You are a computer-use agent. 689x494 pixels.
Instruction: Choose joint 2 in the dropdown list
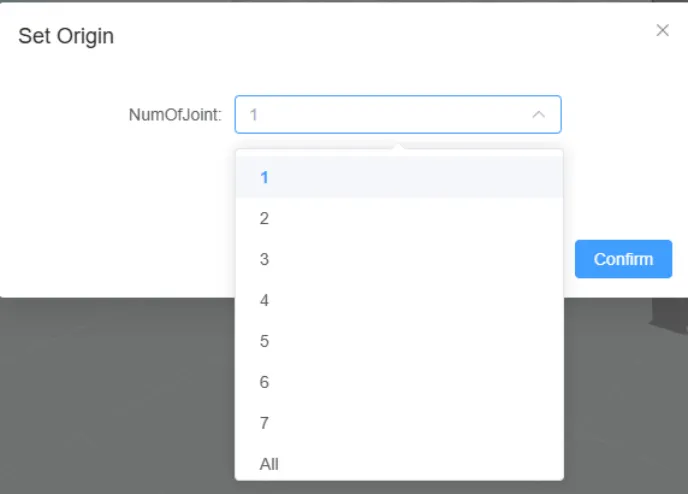click(x=264, y=218)
